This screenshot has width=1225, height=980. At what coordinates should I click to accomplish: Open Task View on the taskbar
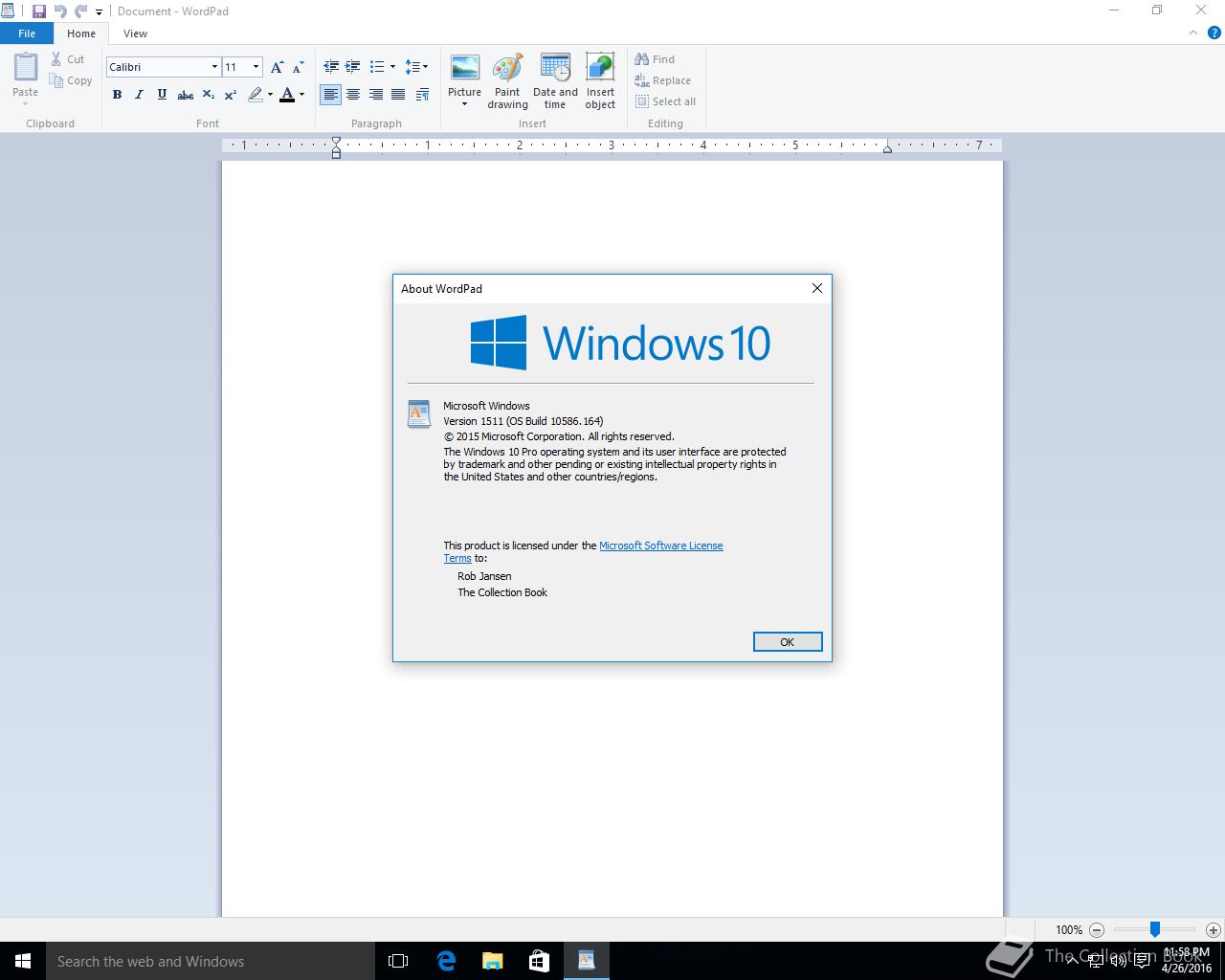coord(398,961)
